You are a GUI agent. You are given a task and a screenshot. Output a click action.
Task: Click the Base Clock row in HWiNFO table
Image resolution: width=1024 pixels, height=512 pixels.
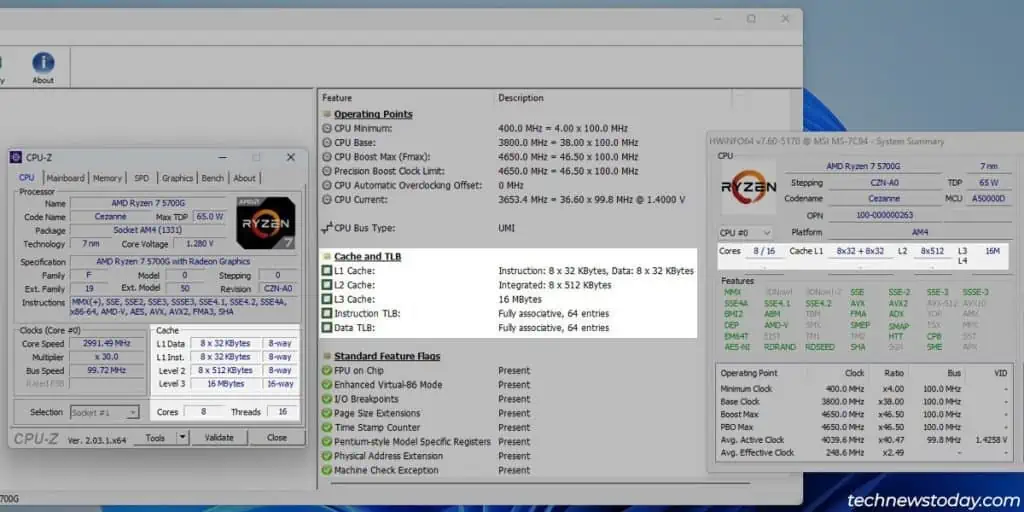point(865,402)
